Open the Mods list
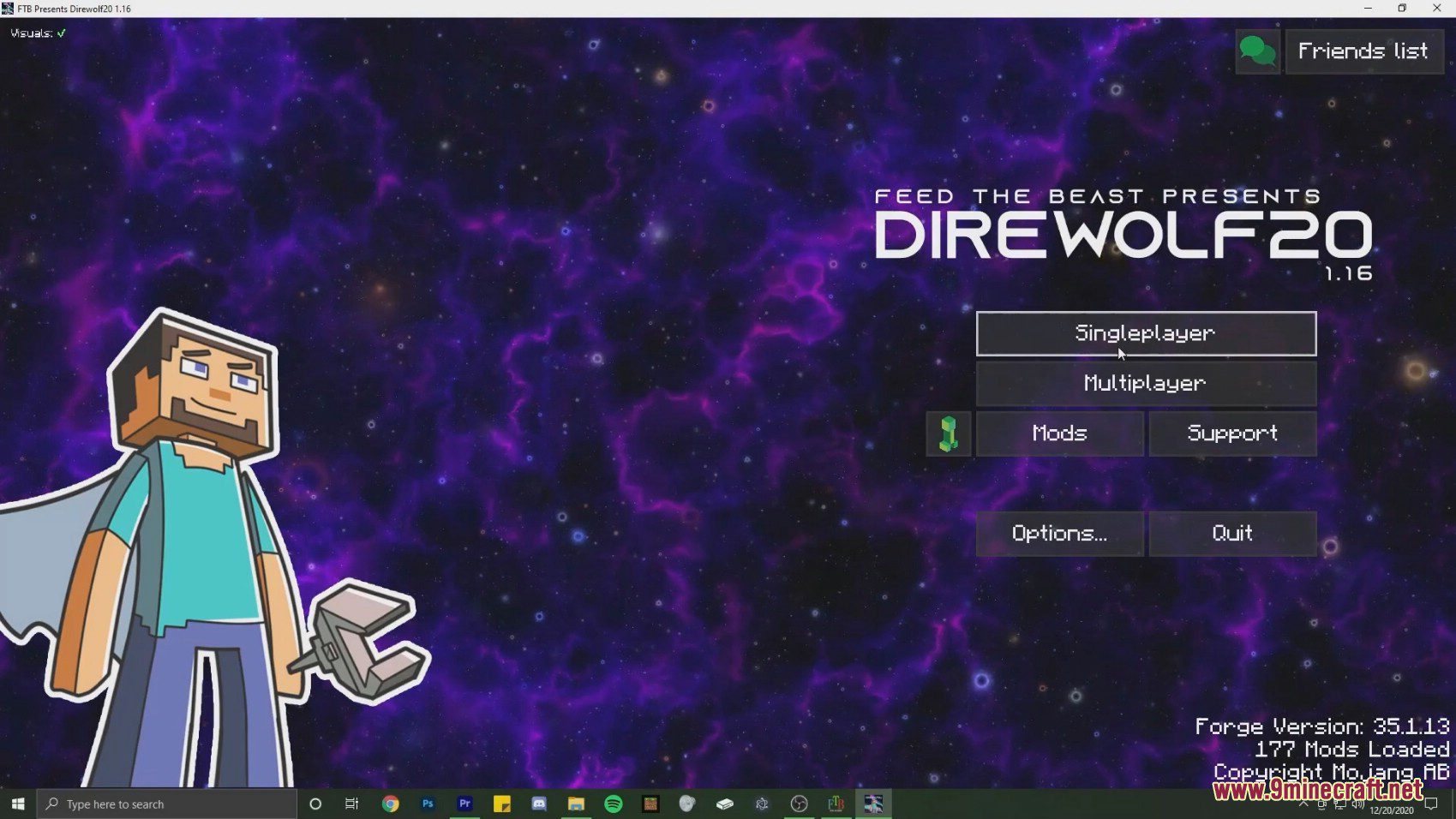 click(x=1060, y=433)
